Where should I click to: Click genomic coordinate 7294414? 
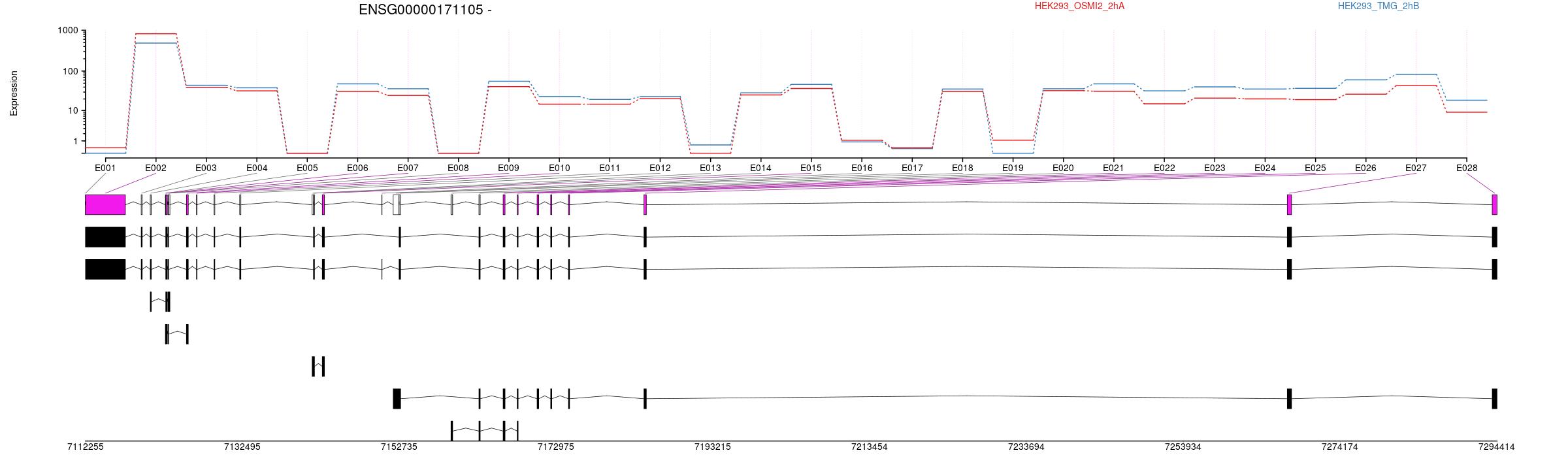tap(1497, 447)
